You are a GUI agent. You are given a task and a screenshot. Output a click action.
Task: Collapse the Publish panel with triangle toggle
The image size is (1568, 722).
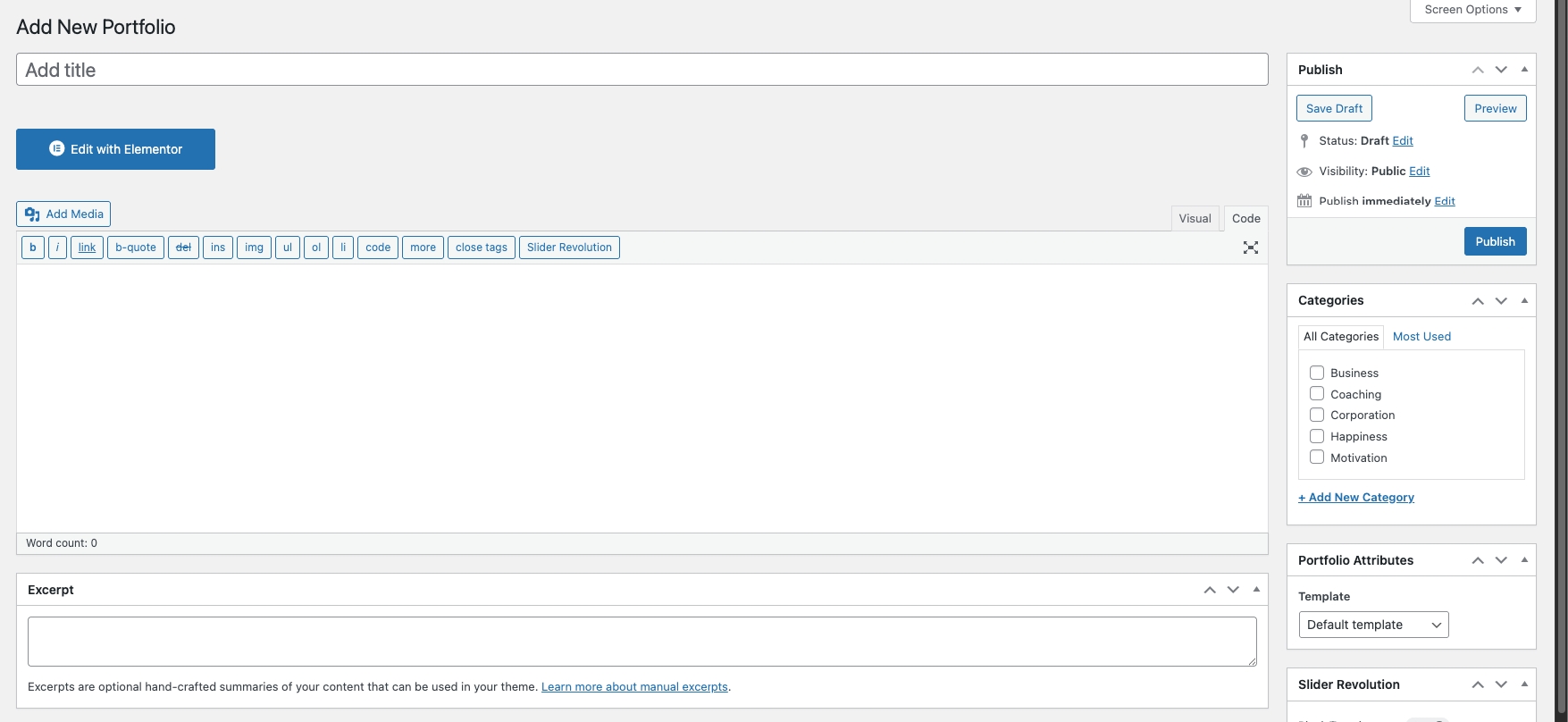(x=1524, y=70)
